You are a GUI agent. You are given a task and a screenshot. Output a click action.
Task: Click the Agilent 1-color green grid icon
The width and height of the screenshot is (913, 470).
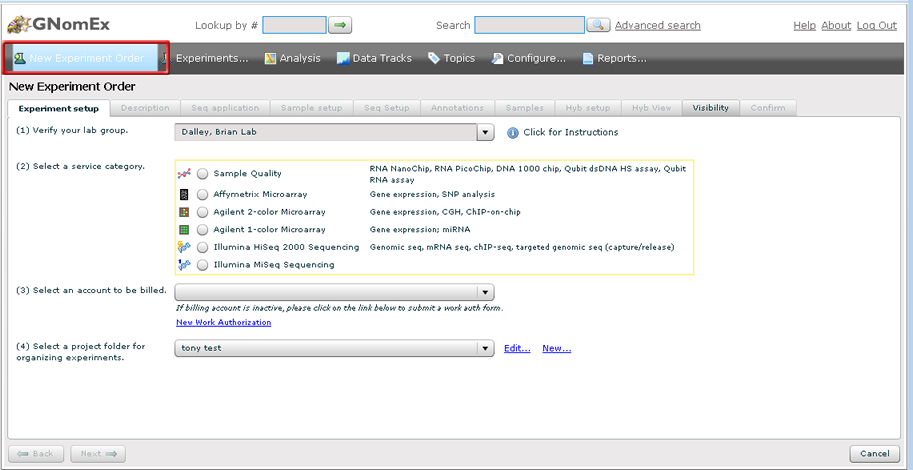coord(184,229)
